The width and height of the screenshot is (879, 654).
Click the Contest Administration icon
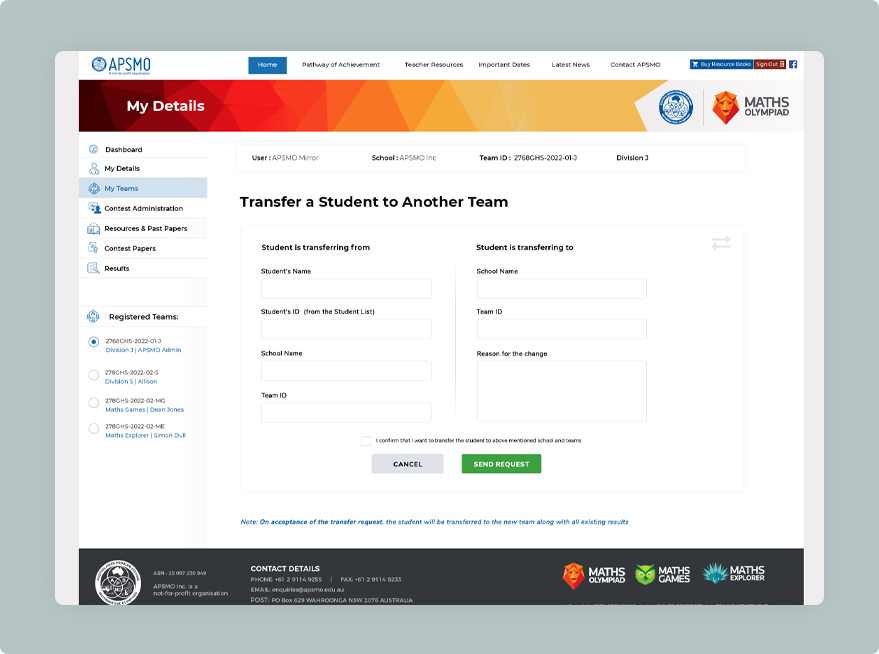pos(94,208)
